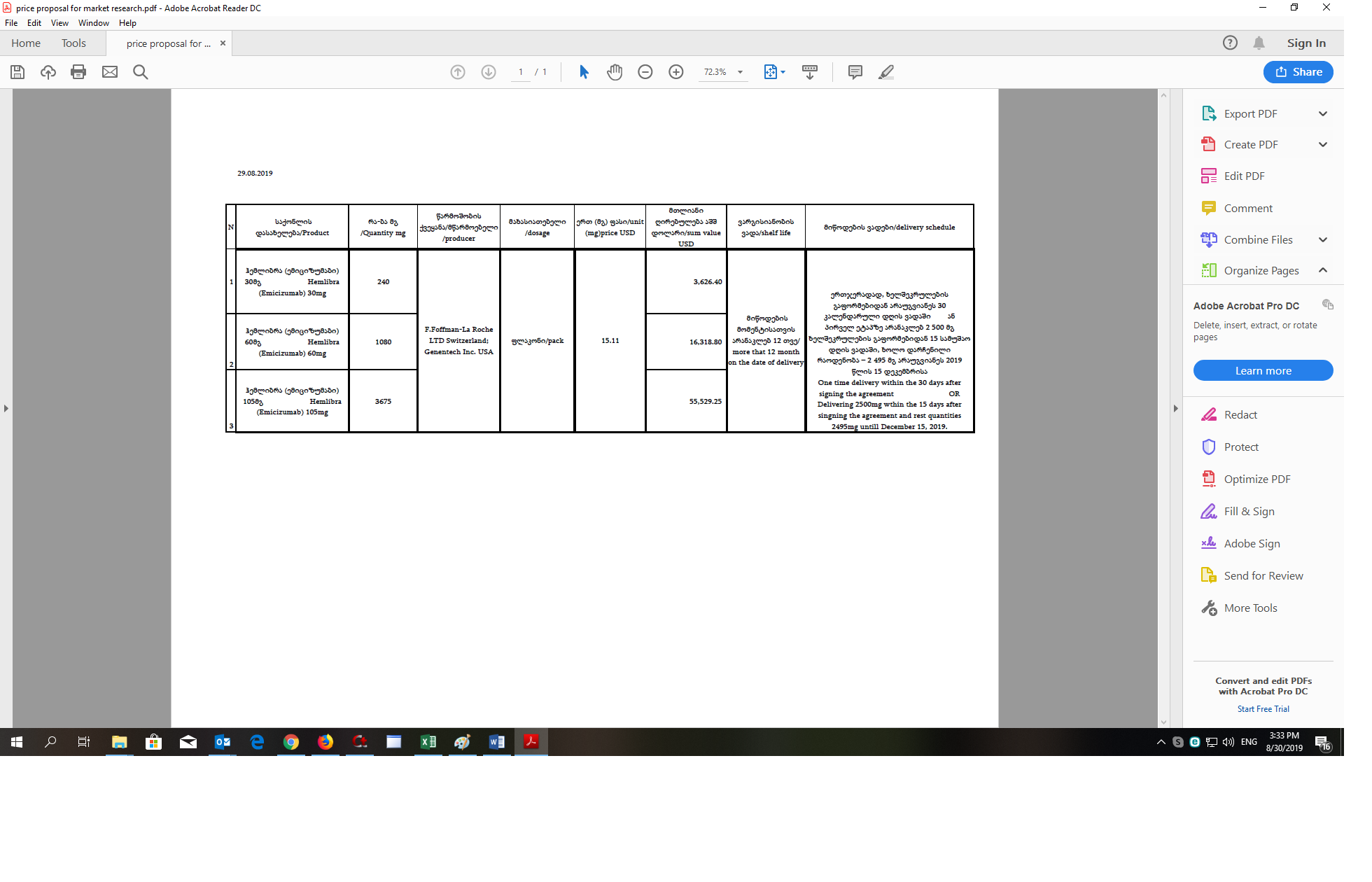Select the Hand pan tool

(x=614, y=72)
